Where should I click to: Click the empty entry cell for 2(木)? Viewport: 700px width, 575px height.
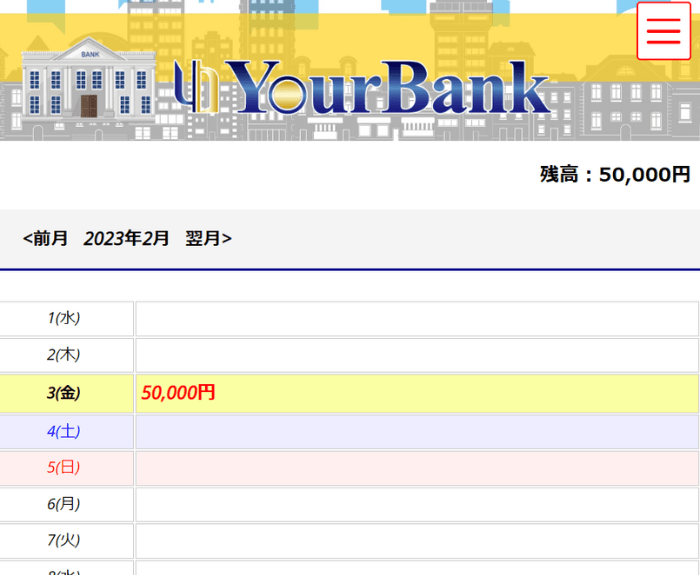(417, 355)
